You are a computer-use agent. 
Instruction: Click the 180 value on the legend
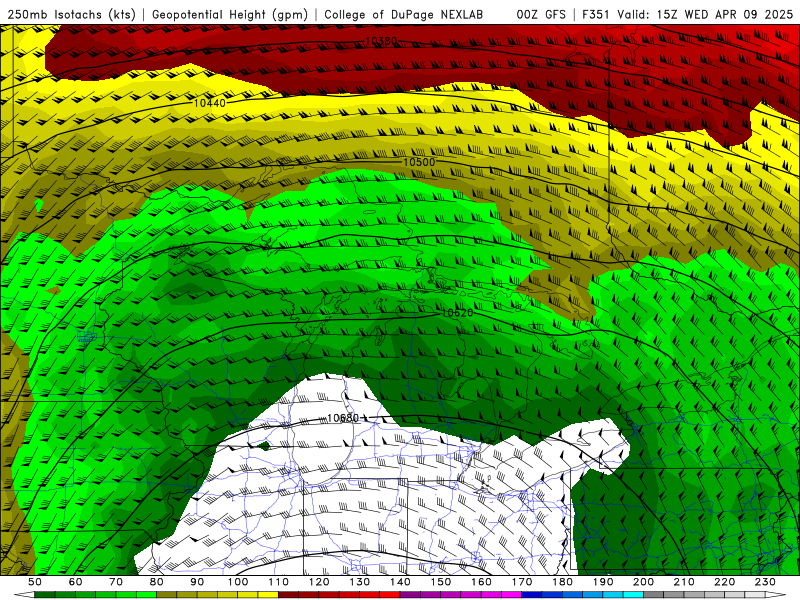[562, 582]
